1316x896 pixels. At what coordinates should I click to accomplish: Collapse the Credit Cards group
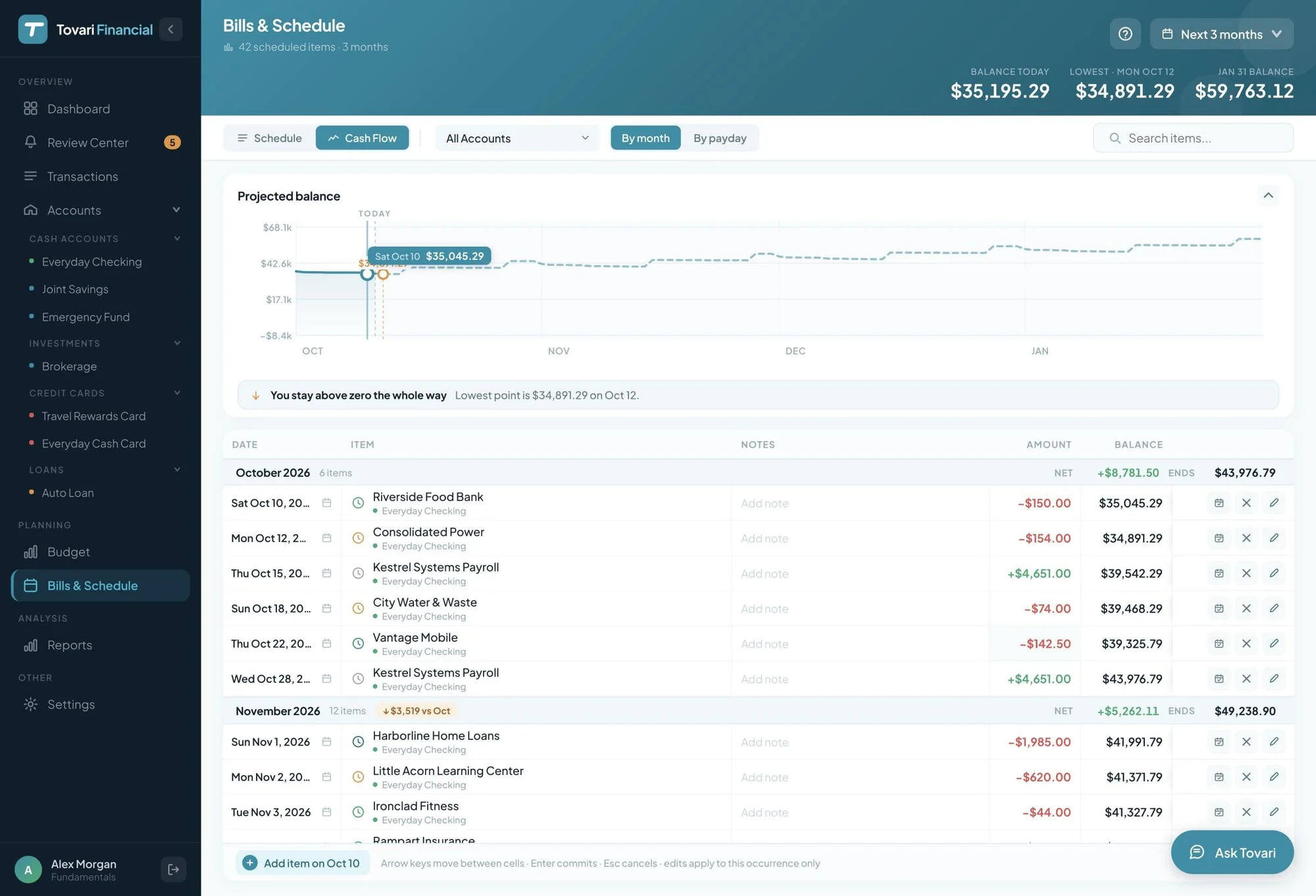(x=177, y=393)
